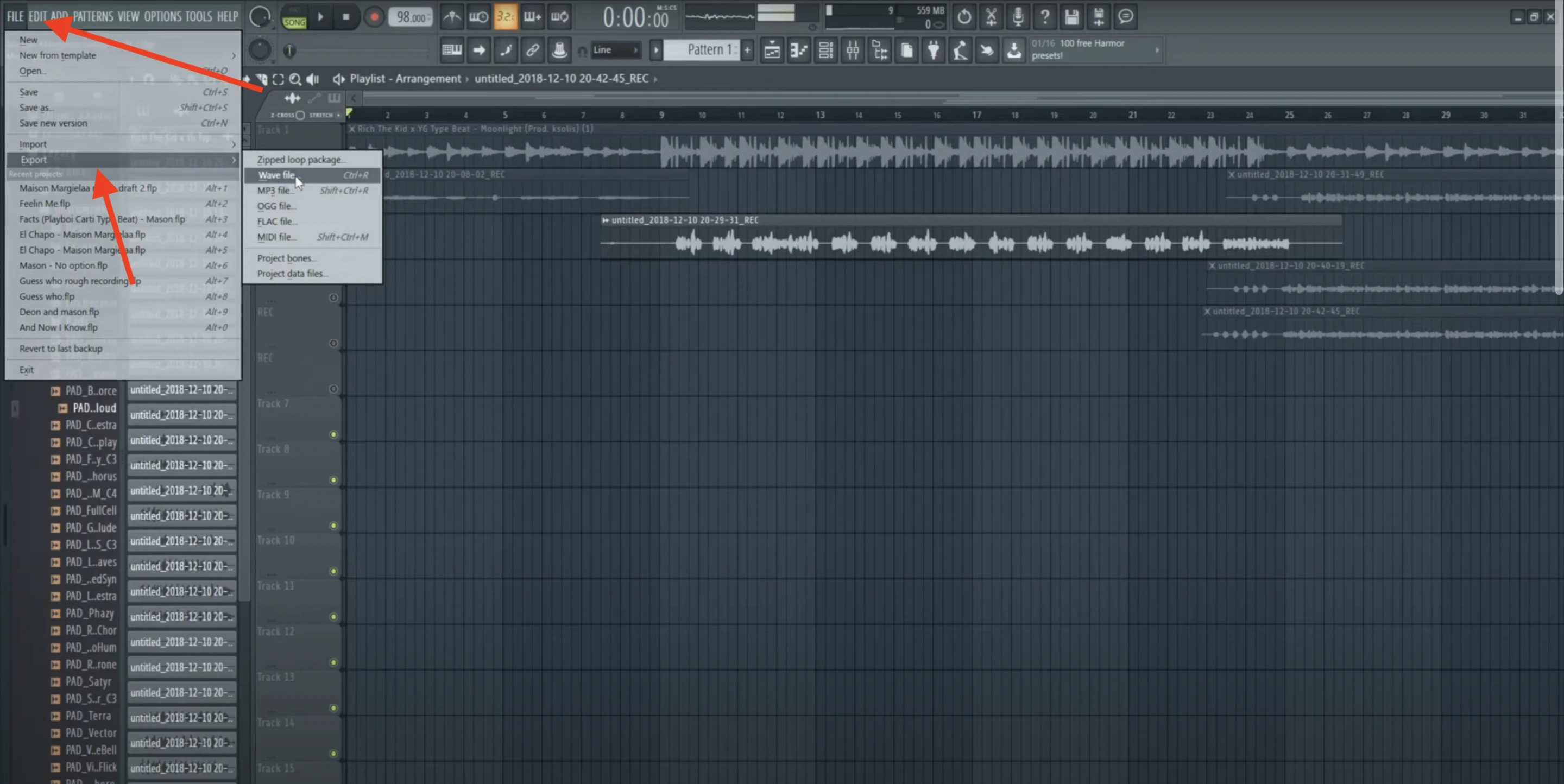
Task: Open recent project Feelin Me.flp
Action: [x=45, y=204]
